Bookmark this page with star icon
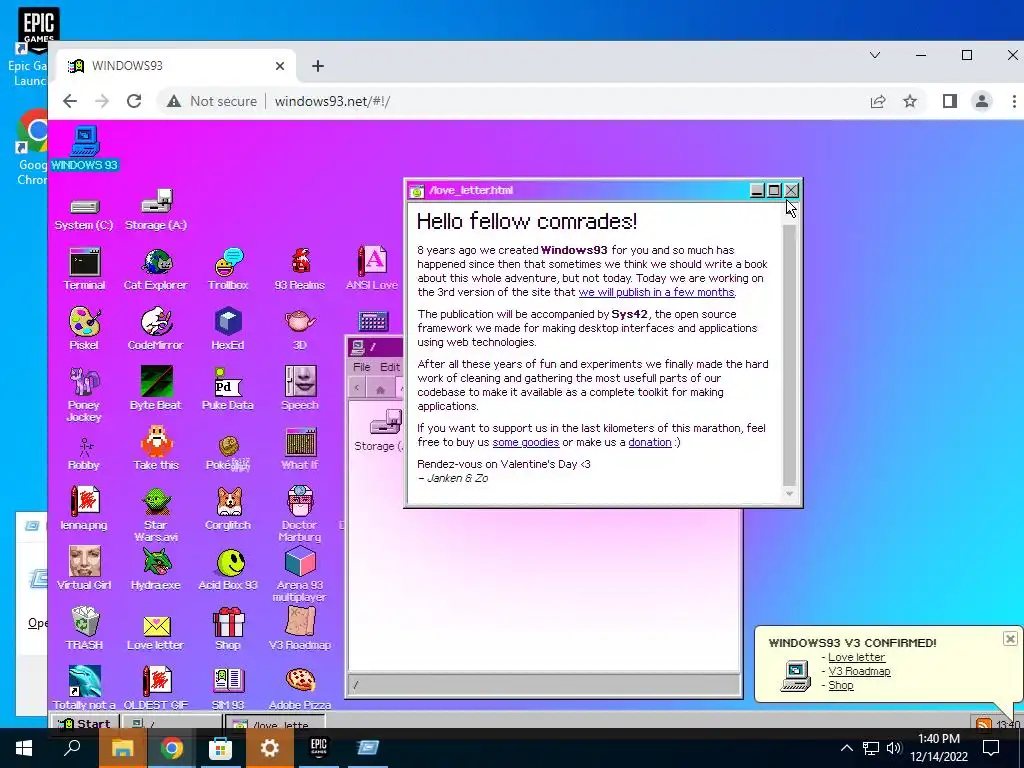Image resolution: width=1024 pixels, height=768 pixels. [910, 101]
